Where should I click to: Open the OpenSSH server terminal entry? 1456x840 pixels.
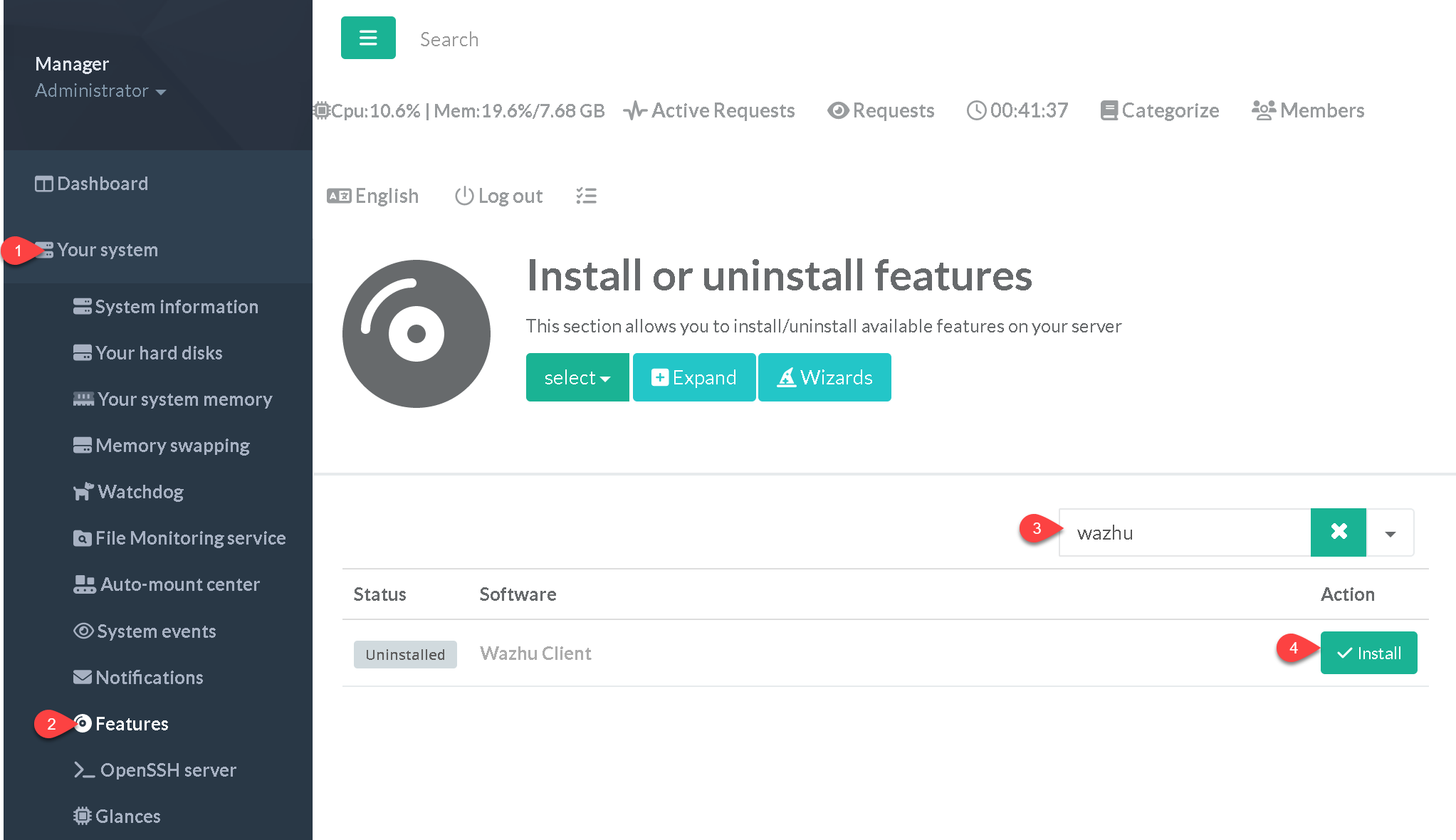coord(155,770)
